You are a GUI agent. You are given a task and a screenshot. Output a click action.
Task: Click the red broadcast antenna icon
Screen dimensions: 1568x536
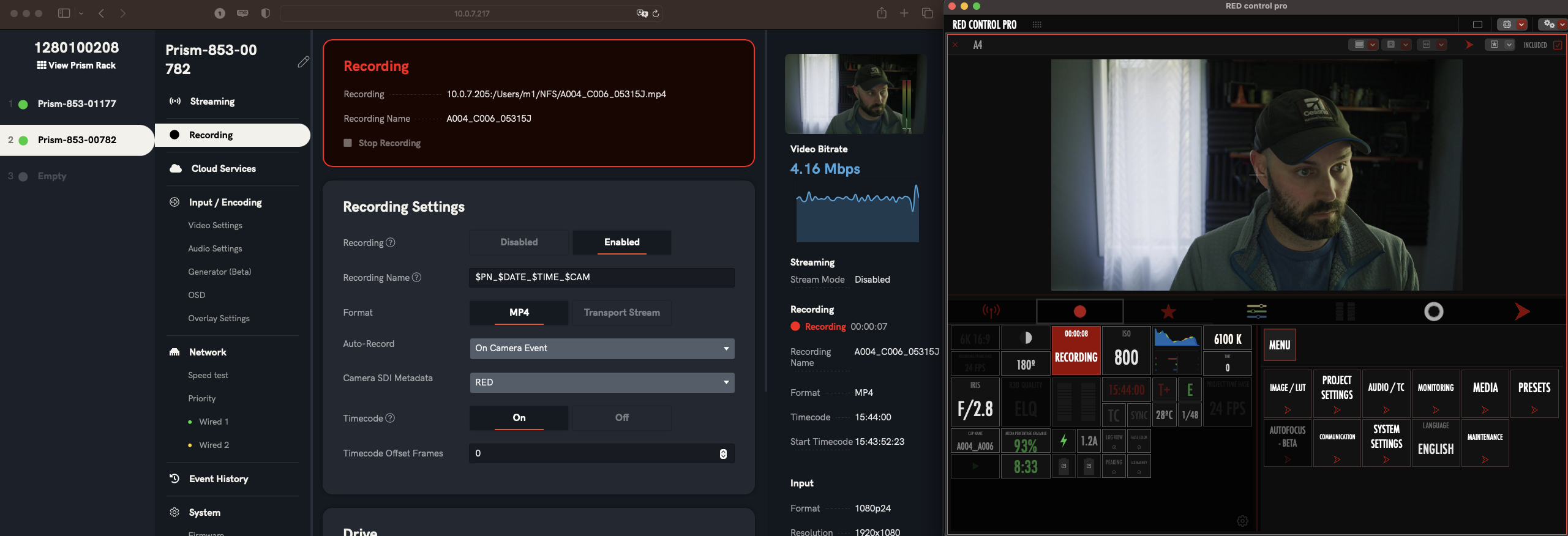pyautogui.click(x=991, y=311)
